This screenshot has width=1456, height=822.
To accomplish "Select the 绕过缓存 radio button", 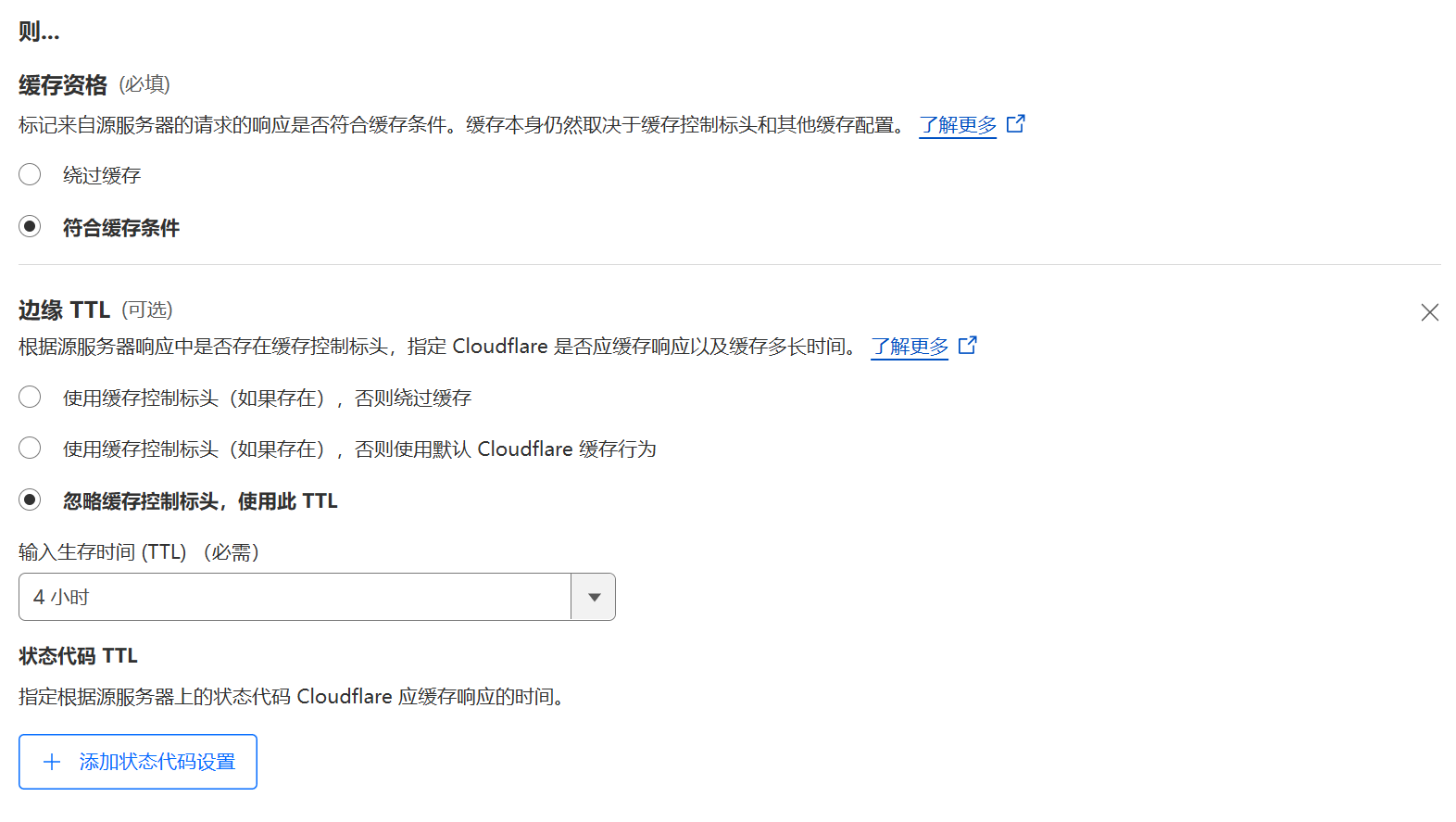I will (30, 174).
